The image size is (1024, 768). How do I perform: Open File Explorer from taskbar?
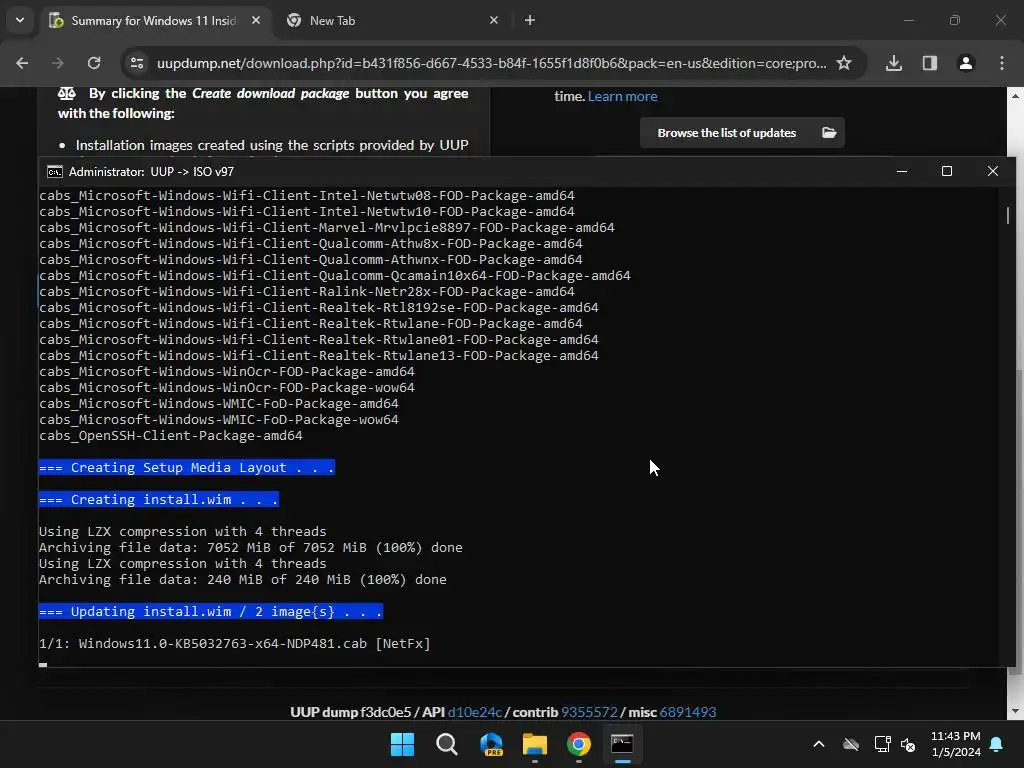(535, 744)
